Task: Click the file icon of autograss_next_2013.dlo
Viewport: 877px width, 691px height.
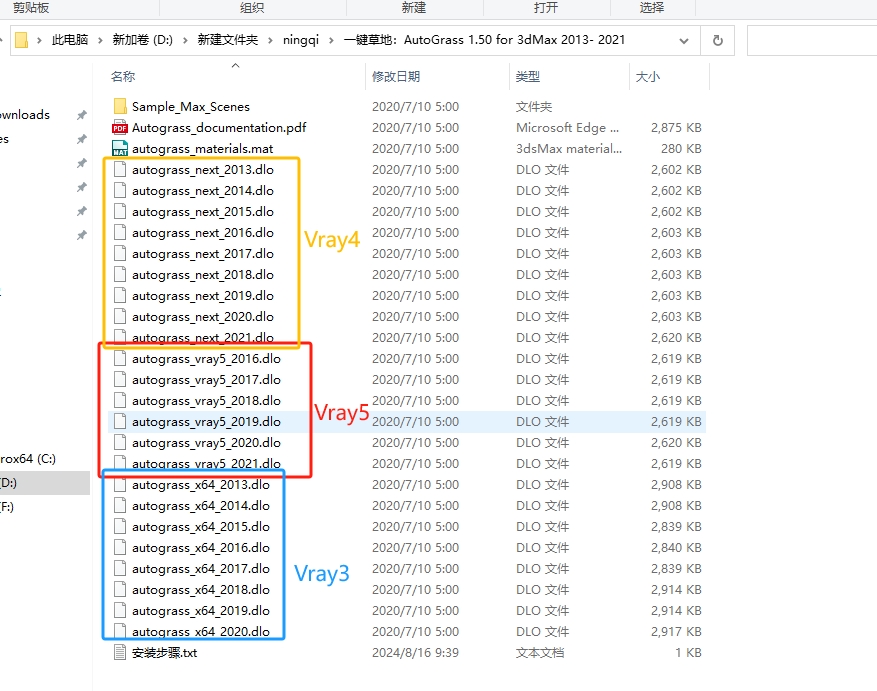Action: pyautogui.click(x=120, y=170)
